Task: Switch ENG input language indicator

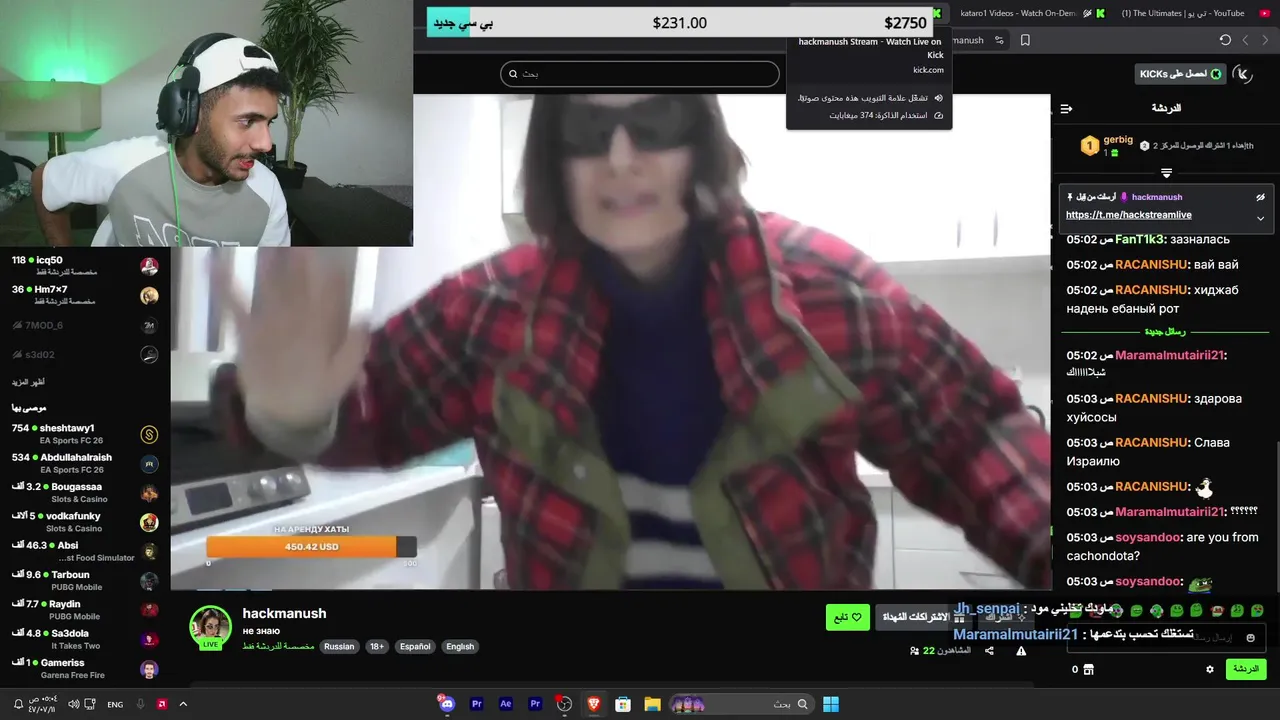Action: tap(115, 704)
